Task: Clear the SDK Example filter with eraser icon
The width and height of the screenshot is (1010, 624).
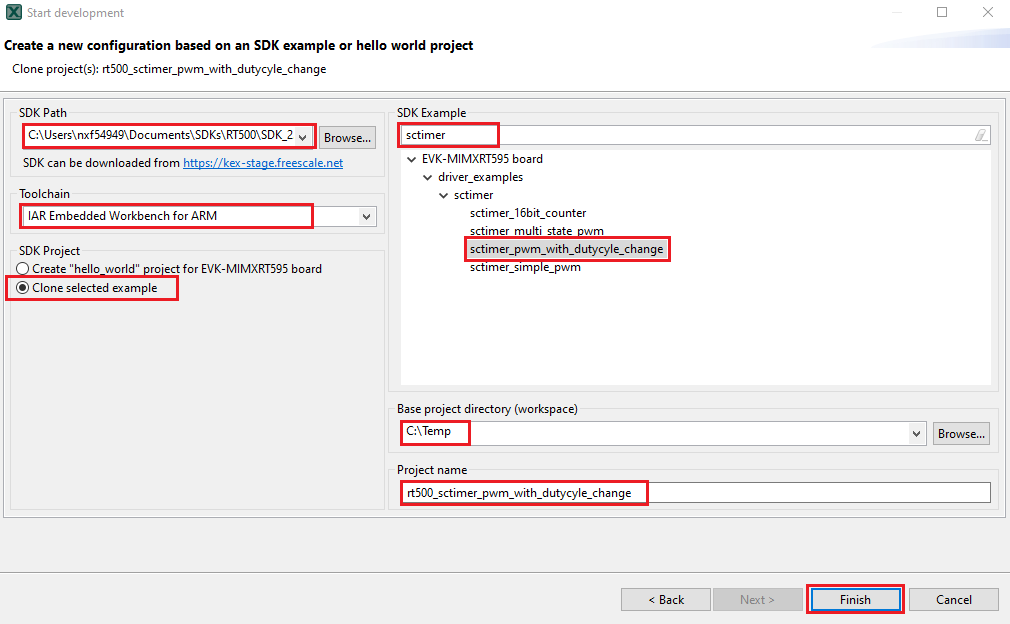Action: coord(981,135)
